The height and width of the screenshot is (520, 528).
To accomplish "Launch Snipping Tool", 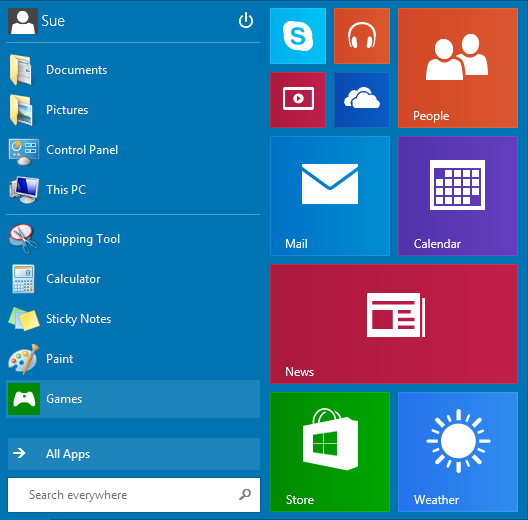I will click(133, 239).
